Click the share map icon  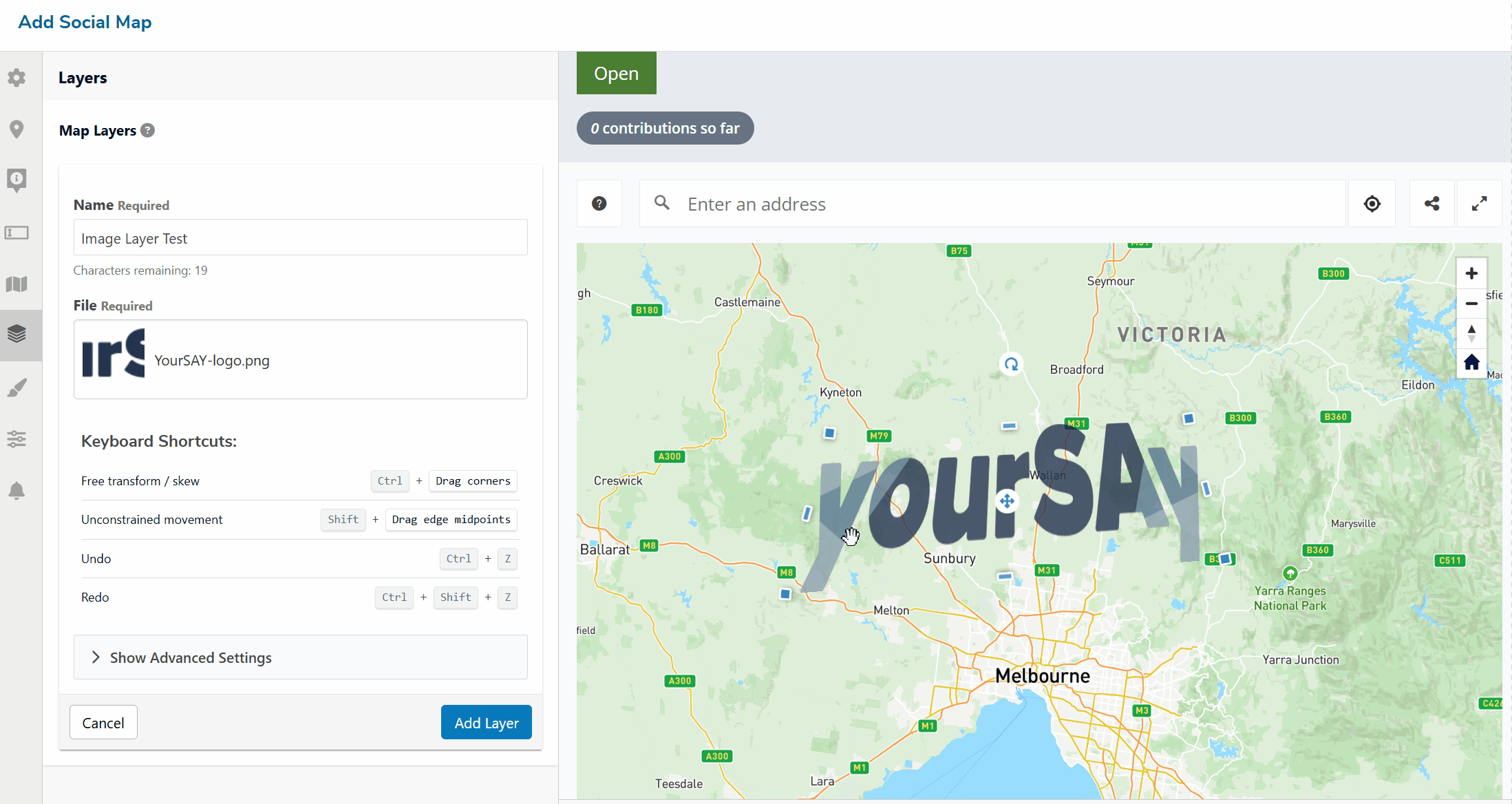1431,204
